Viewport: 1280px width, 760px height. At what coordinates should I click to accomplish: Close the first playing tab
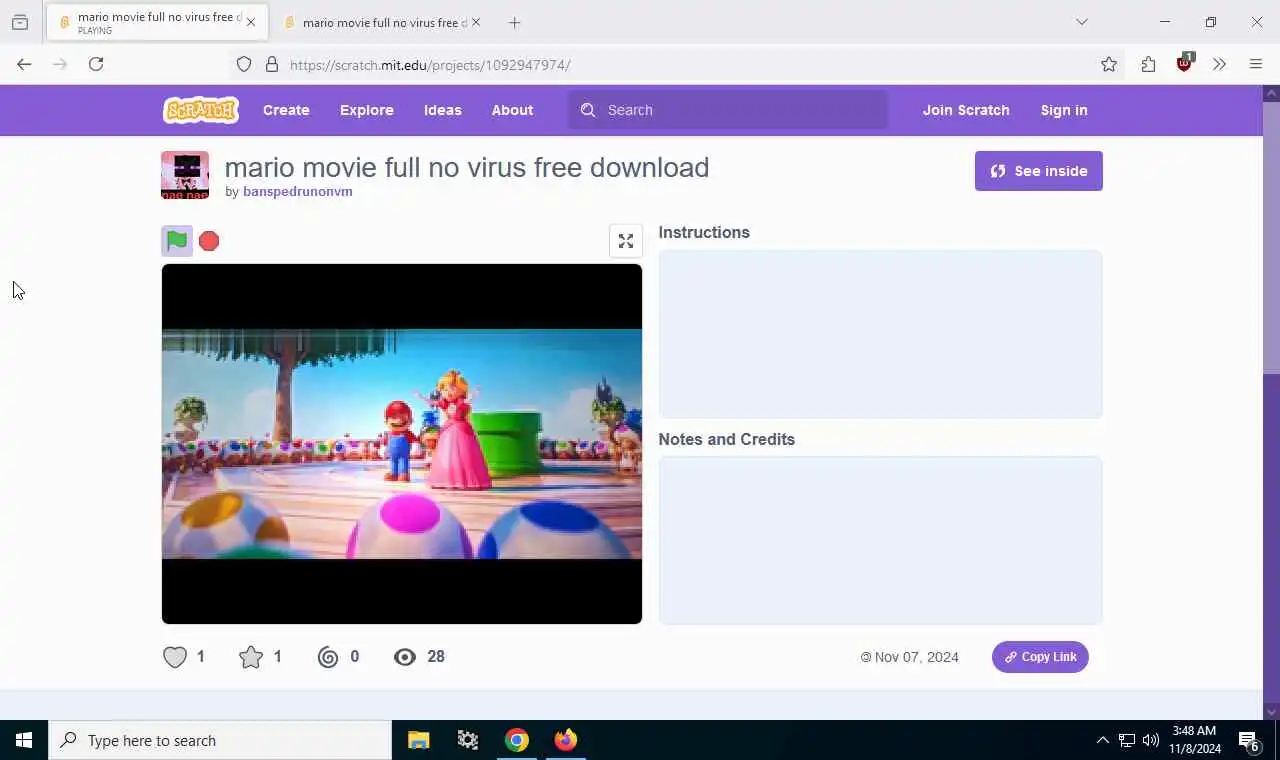(x=251, y=22)
